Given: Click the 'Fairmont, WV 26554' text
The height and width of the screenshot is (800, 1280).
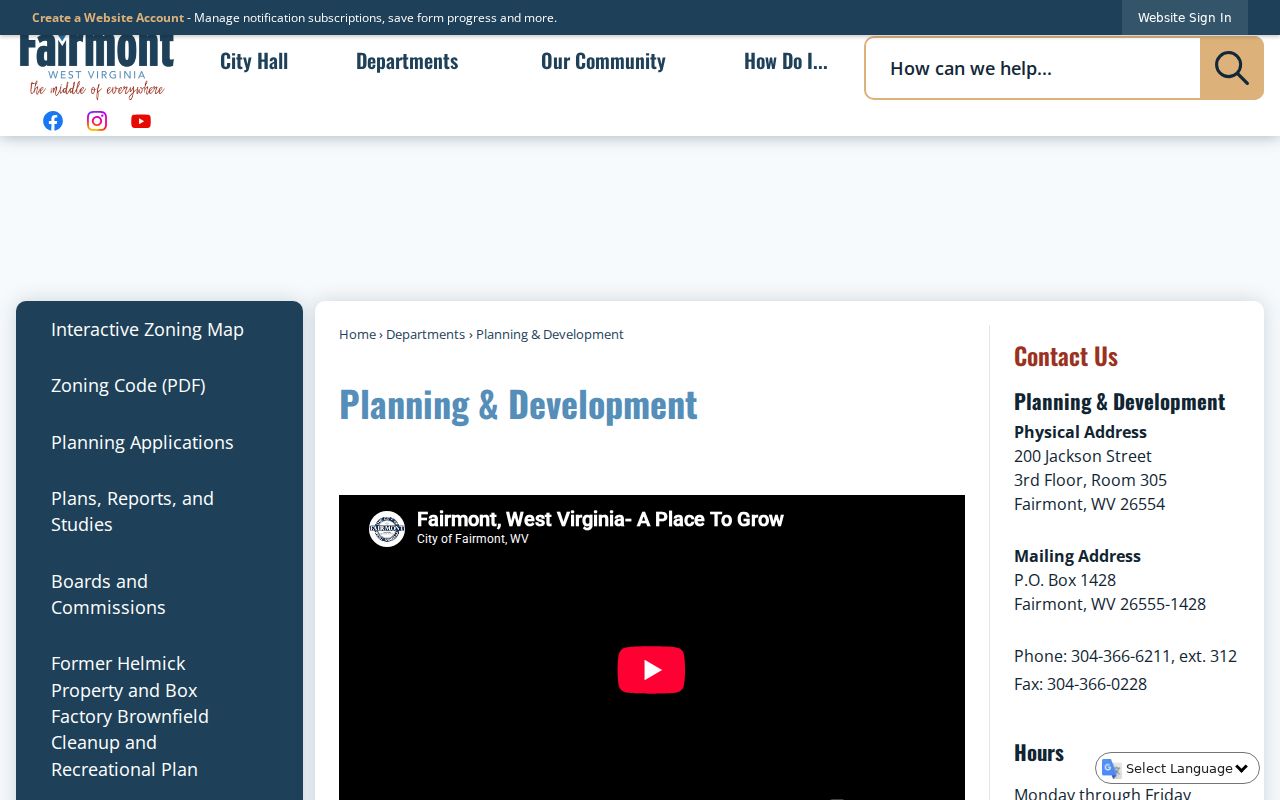Looking at the screenshot, I should pyautogui.click(x=1089, y=504).
